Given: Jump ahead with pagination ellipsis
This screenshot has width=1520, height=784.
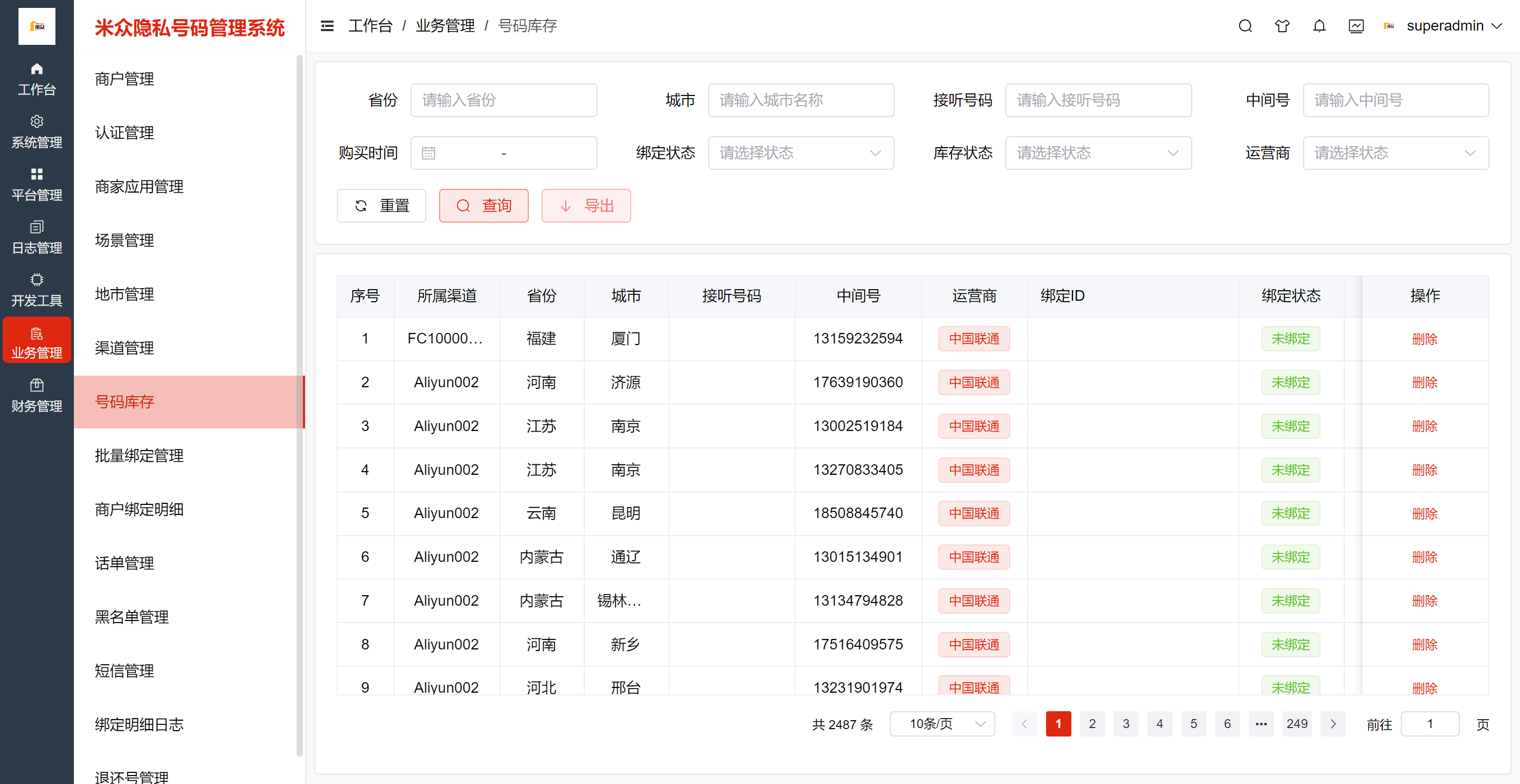Looking at the screenshot, I should [x=1261, y=724].
